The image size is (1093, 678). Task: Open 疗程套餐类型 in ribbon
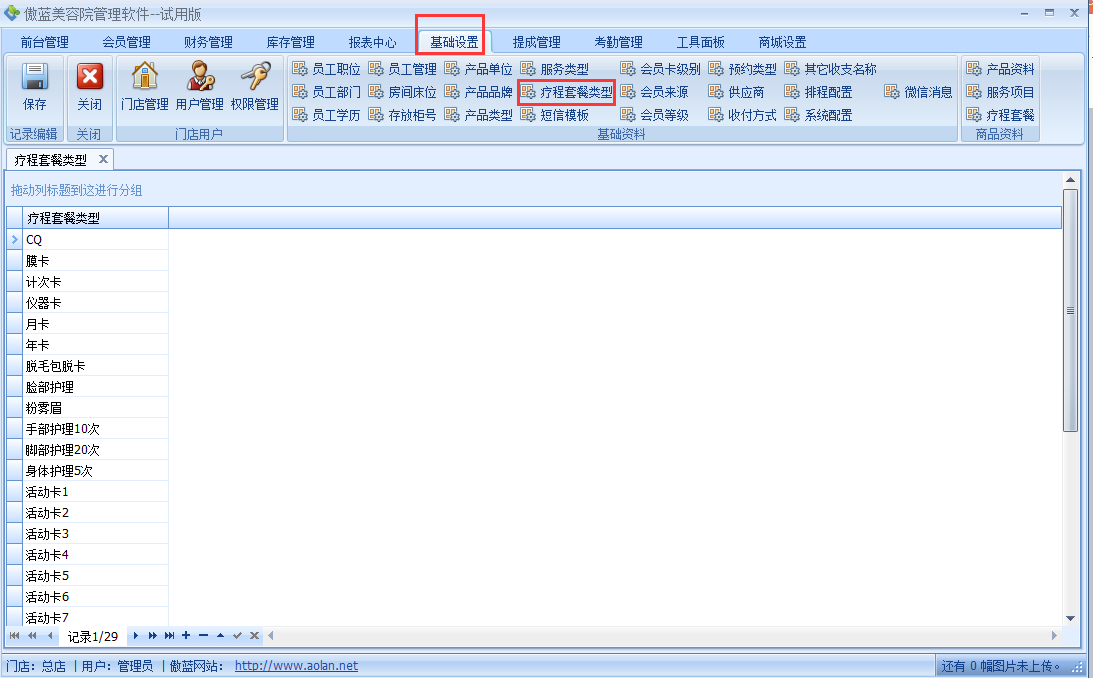coord(566,92)
